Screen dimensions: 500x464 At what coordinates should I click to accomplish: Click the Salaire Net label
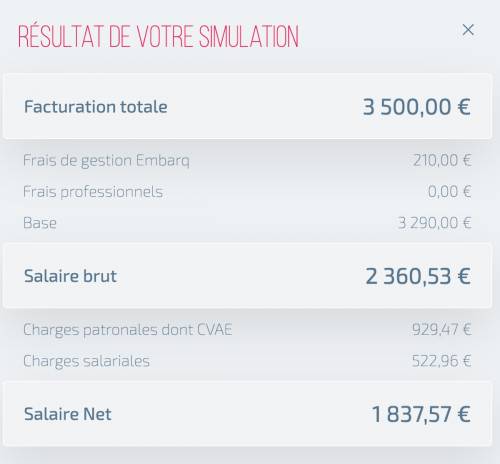68,414
